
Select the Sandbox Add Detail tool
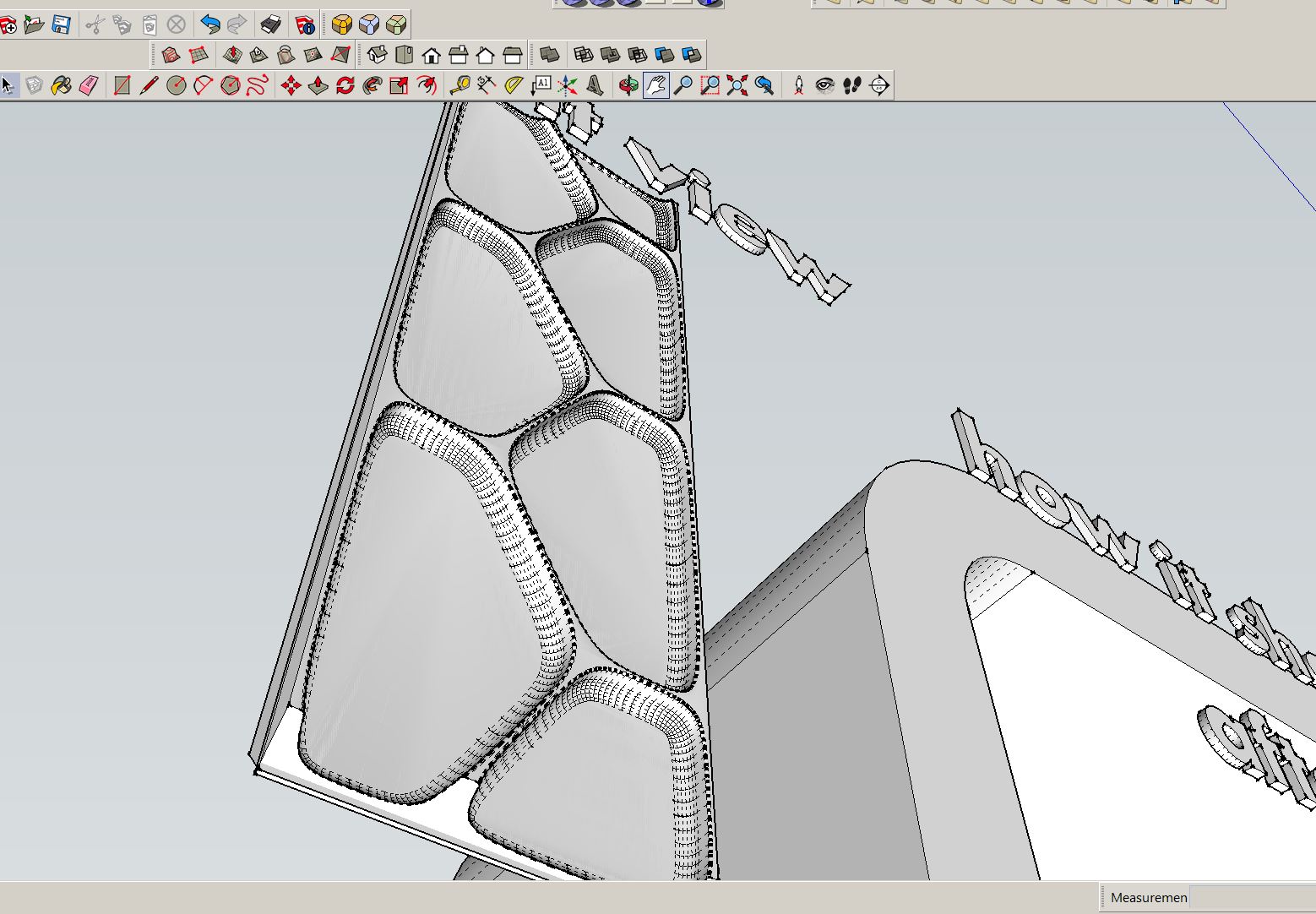[313, 55]
